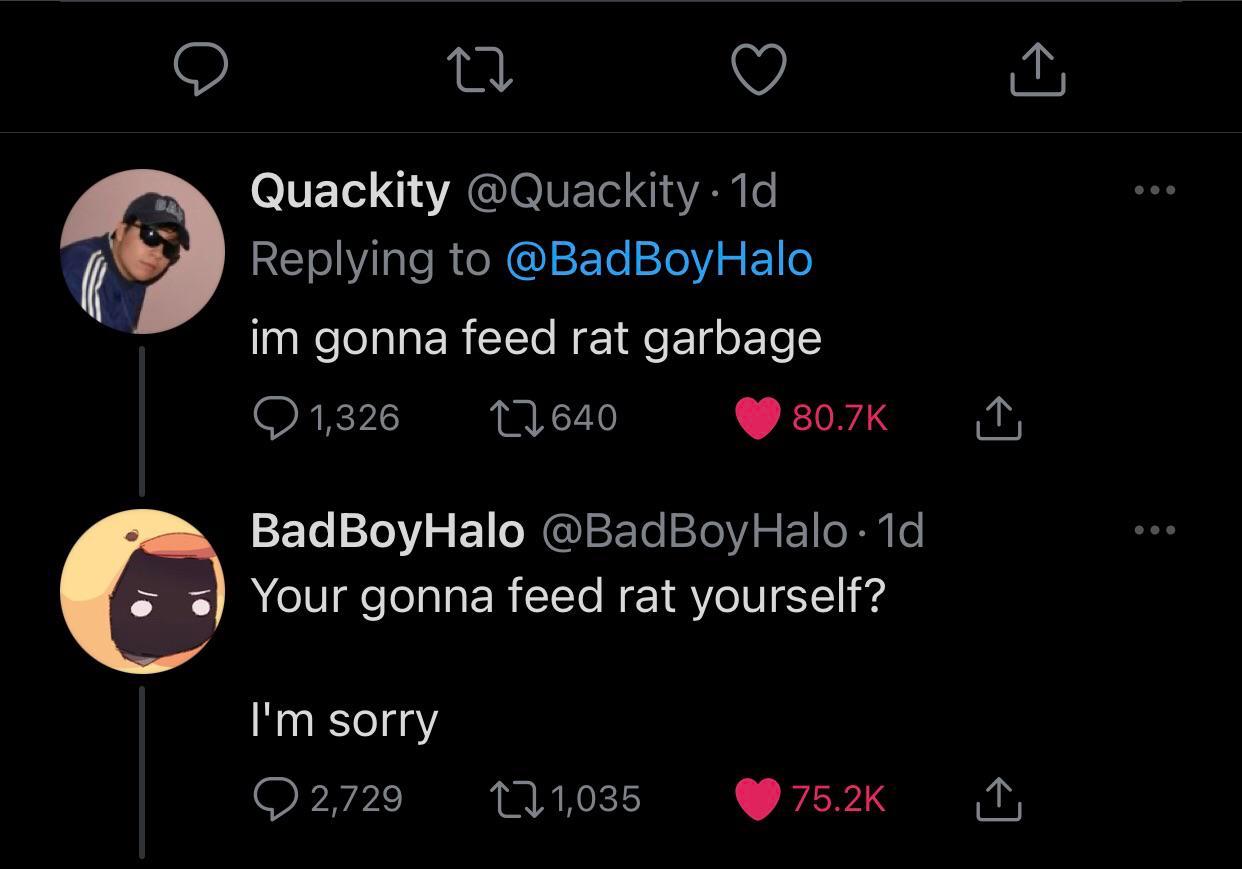Unlike Quackity's tweet with 80.7K likes
Viewport: 1242px width, 869px height.
758,418
